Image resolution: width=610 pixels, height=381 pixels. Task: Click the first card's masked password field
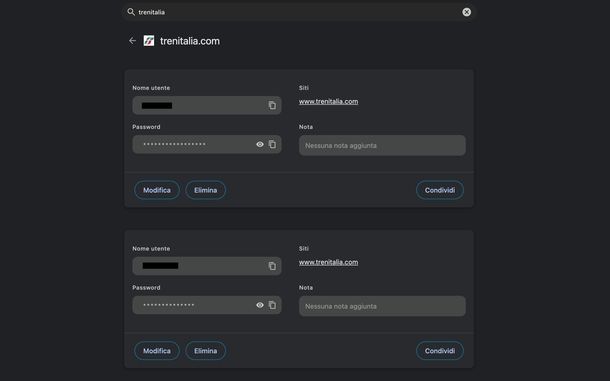[207, 144]
